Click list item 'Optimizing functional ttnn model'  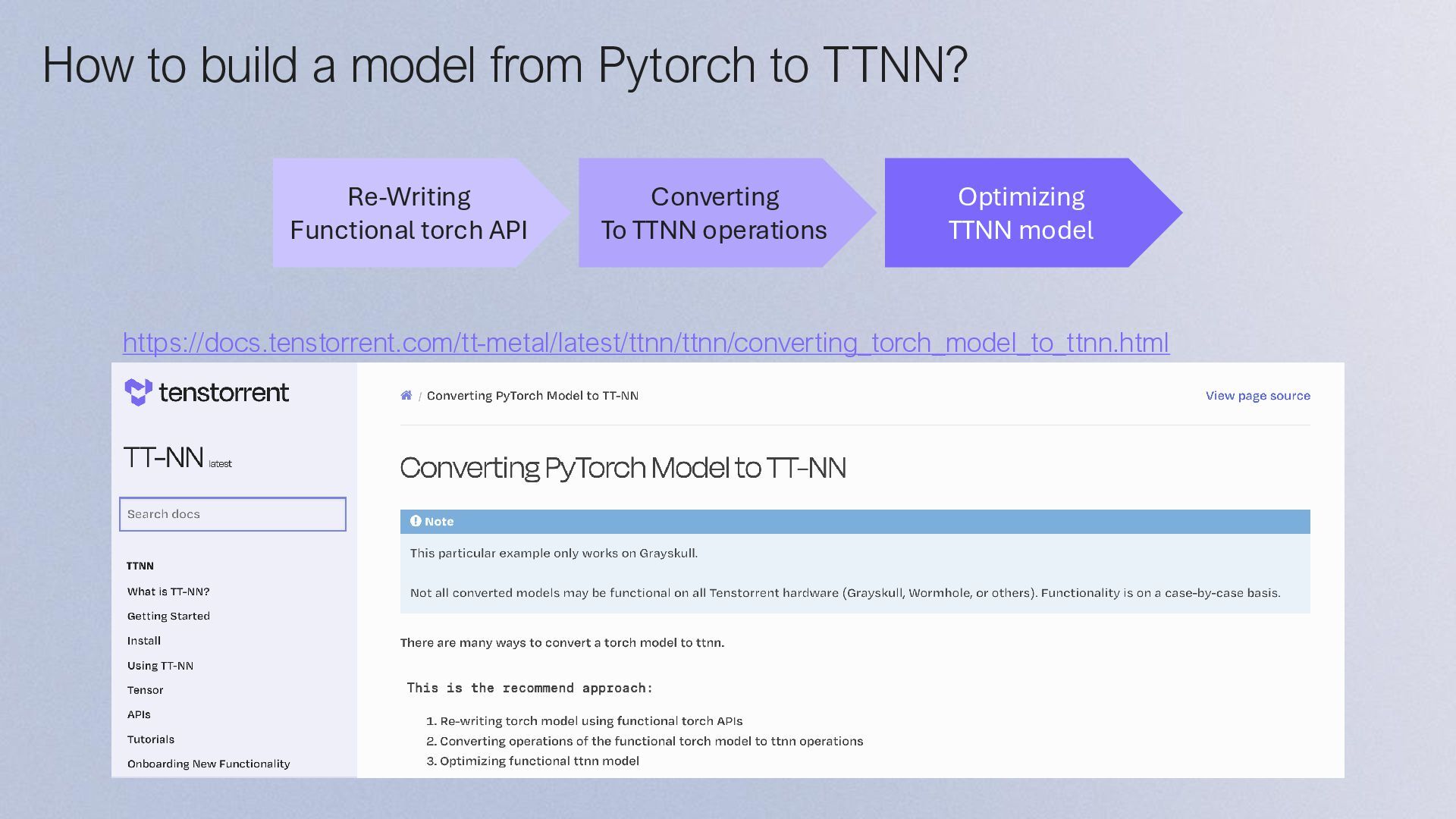539,761
